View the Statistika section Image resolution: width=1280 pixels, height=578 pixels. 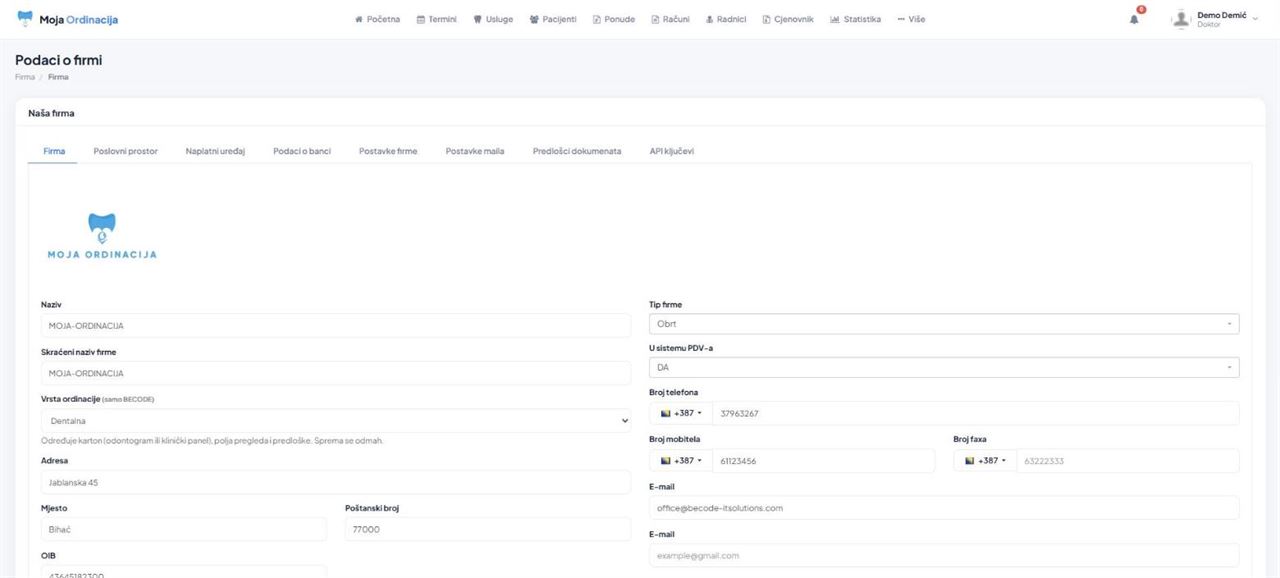[x=856, y=19]
